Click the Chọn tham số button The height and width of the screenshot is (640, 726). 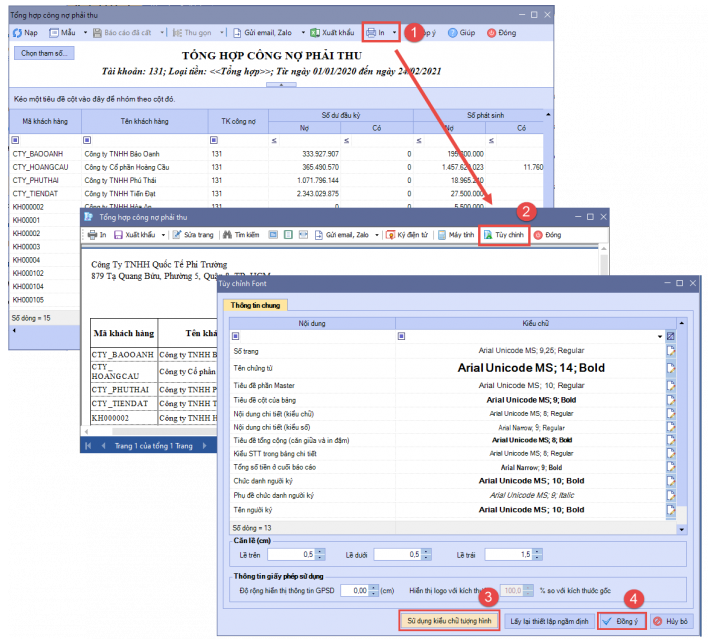[44, 53]
